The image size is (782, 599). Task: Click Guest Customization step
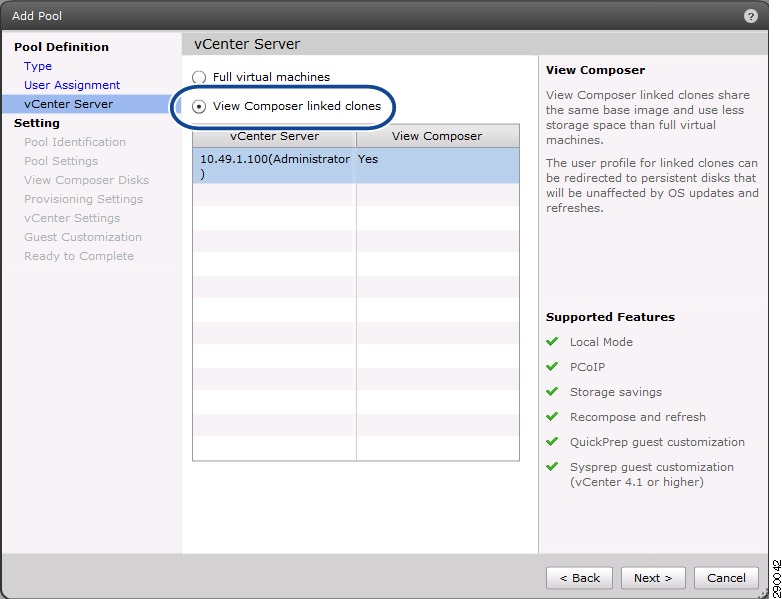(83, 237)
